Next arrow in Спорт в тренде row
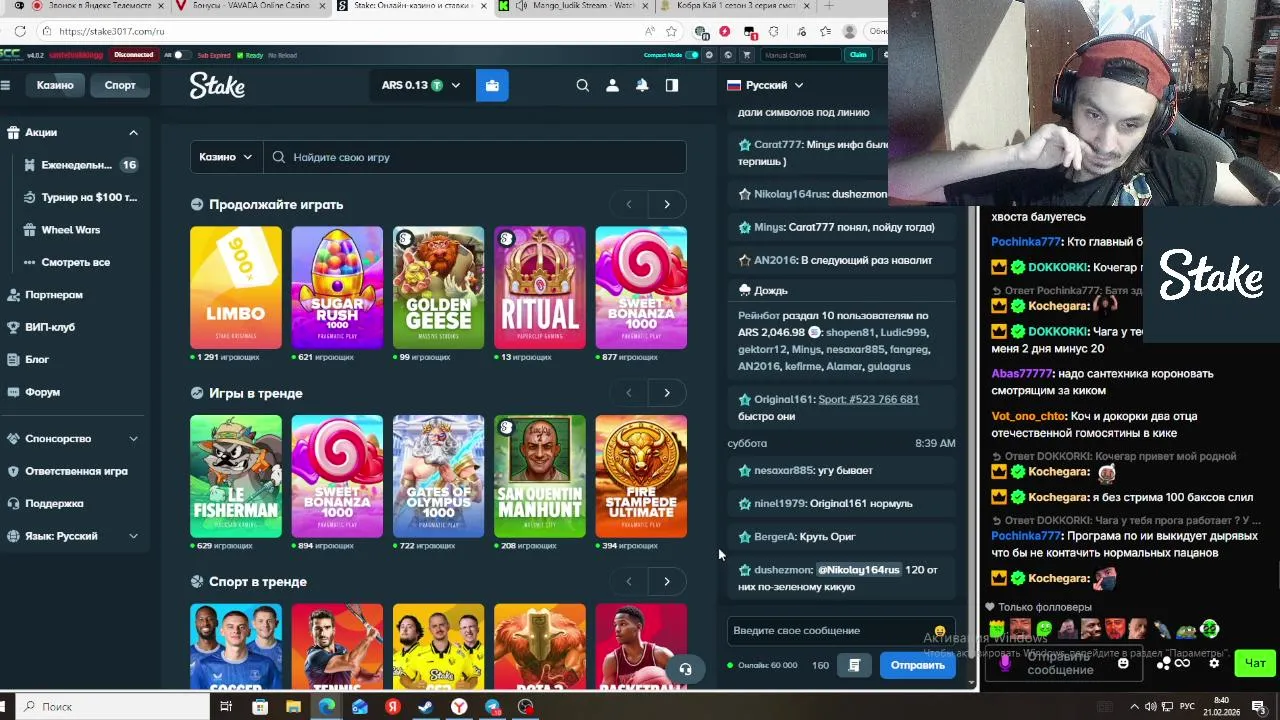Screen dimensions: 1280x720 [667, 582]
